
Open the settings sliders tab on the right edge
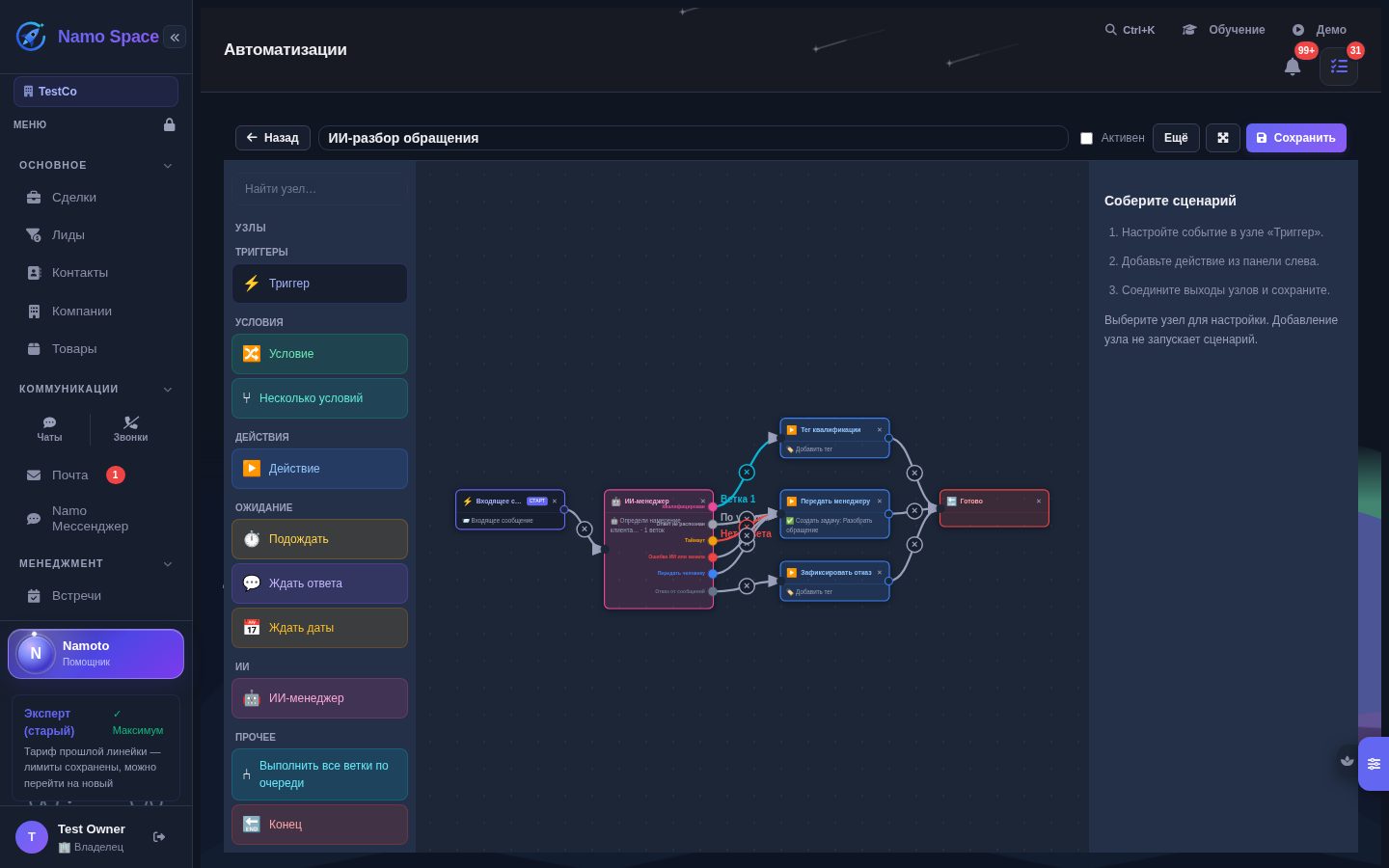[x=1374, y=764]
